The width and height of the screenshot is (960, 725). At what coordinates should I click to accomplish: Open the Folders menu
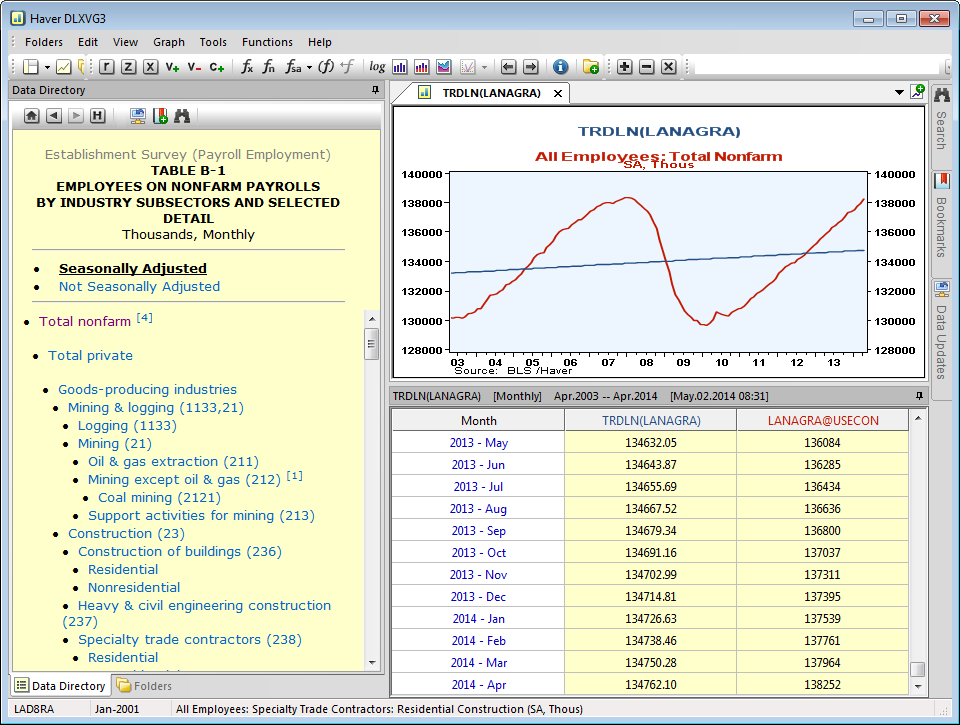tap(44, 42)
